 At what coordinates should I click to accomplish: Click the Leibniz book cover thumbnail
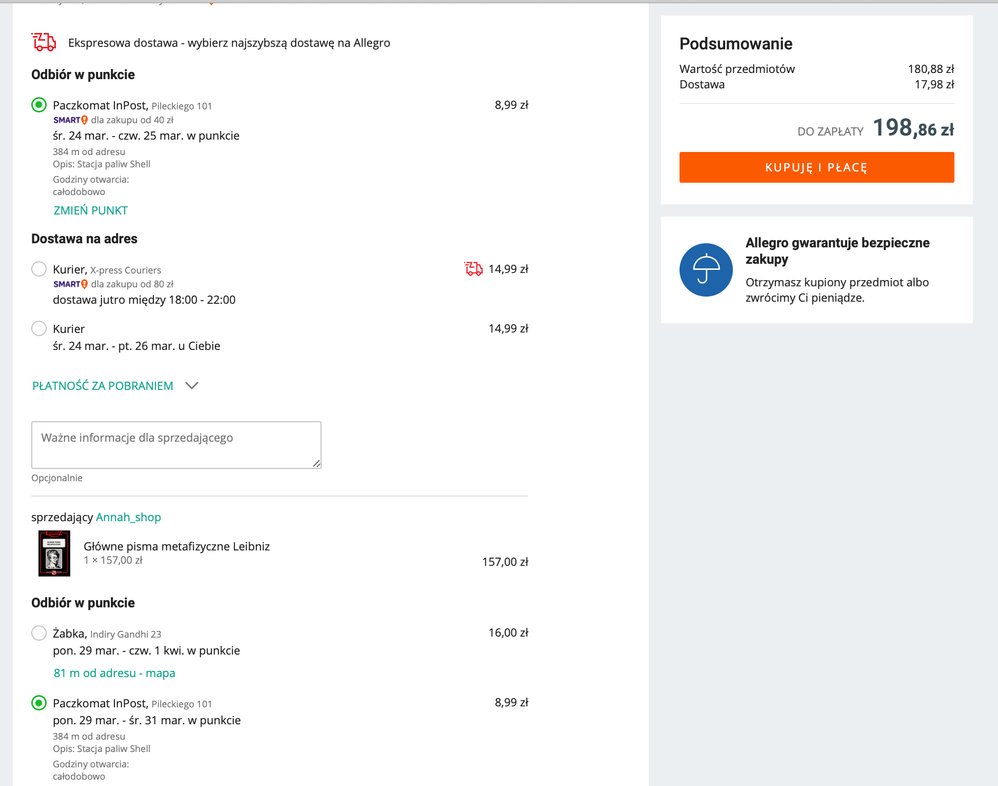pos(54,553)
